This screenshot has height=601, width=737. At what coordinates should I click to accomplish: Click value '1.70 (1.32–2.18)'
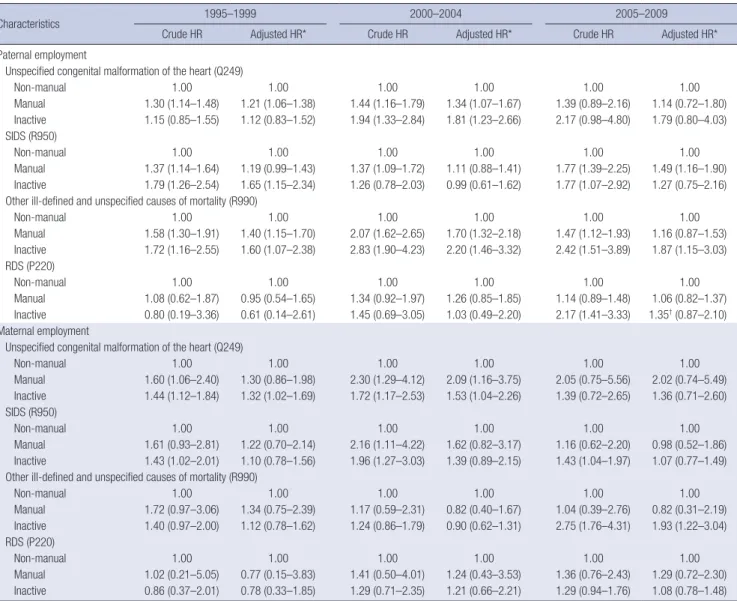(x=484, y=234)
